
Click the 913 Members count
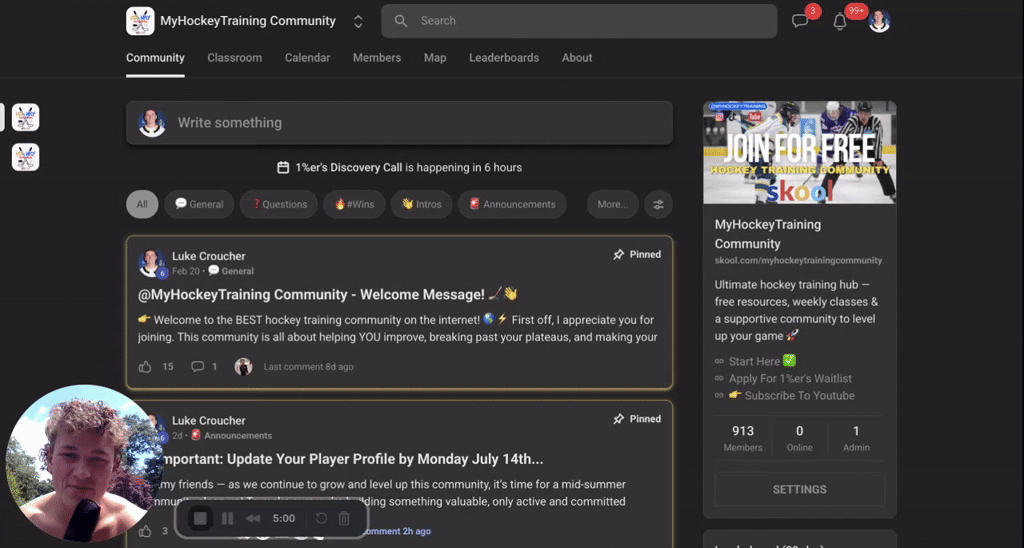pyautogui.click(x=743, y=438)
